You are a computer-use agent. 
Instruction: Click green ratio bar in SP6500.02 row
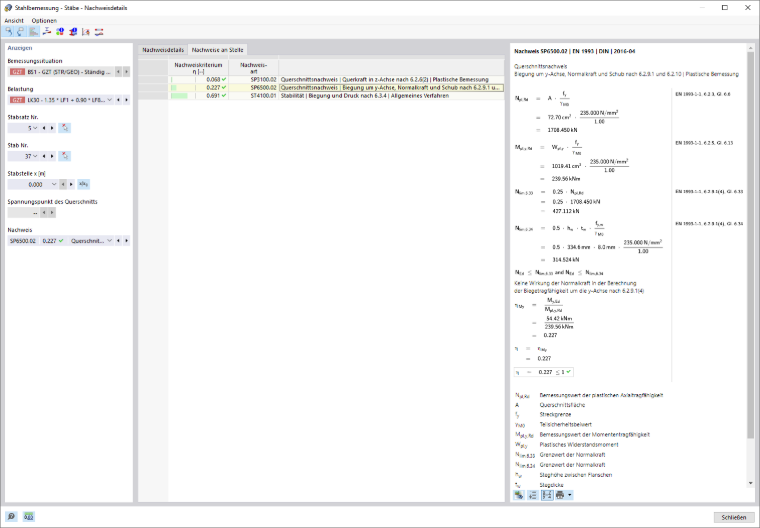click(174, 88)
